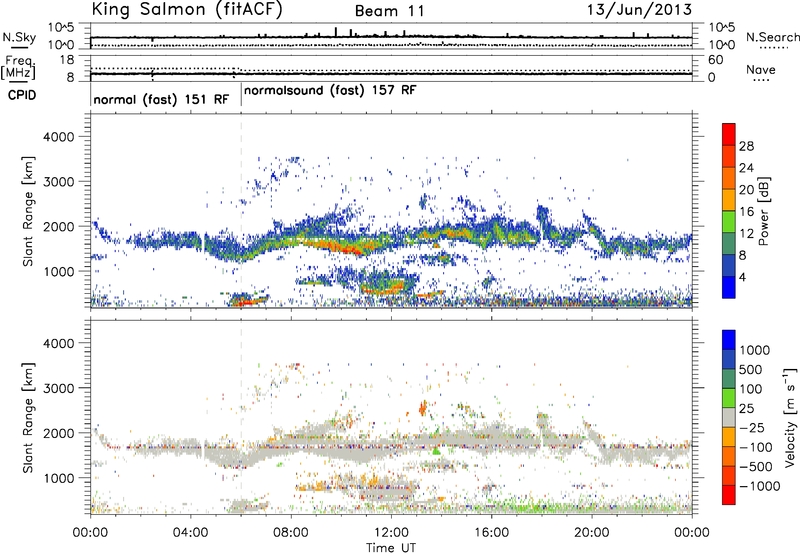Click the "Time UT" axis title

click(391, 548)
